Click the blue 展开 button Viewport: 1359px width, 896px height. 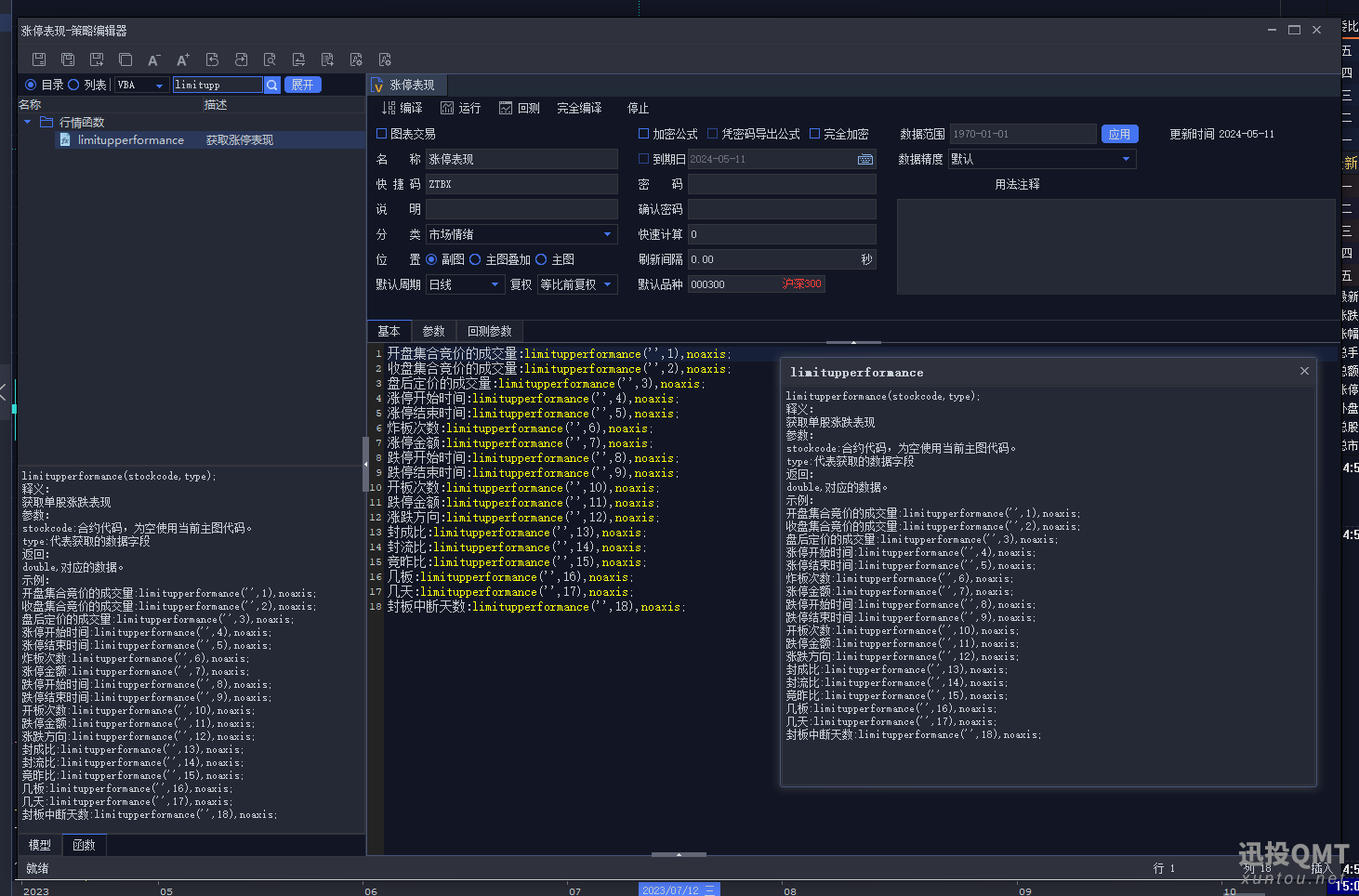(303, 85)
